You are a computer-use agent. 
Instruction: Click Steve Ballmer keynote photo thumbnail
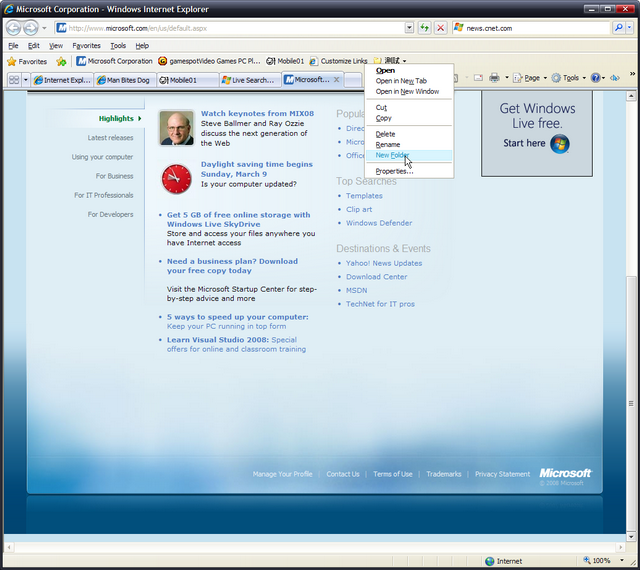(177, 128)
